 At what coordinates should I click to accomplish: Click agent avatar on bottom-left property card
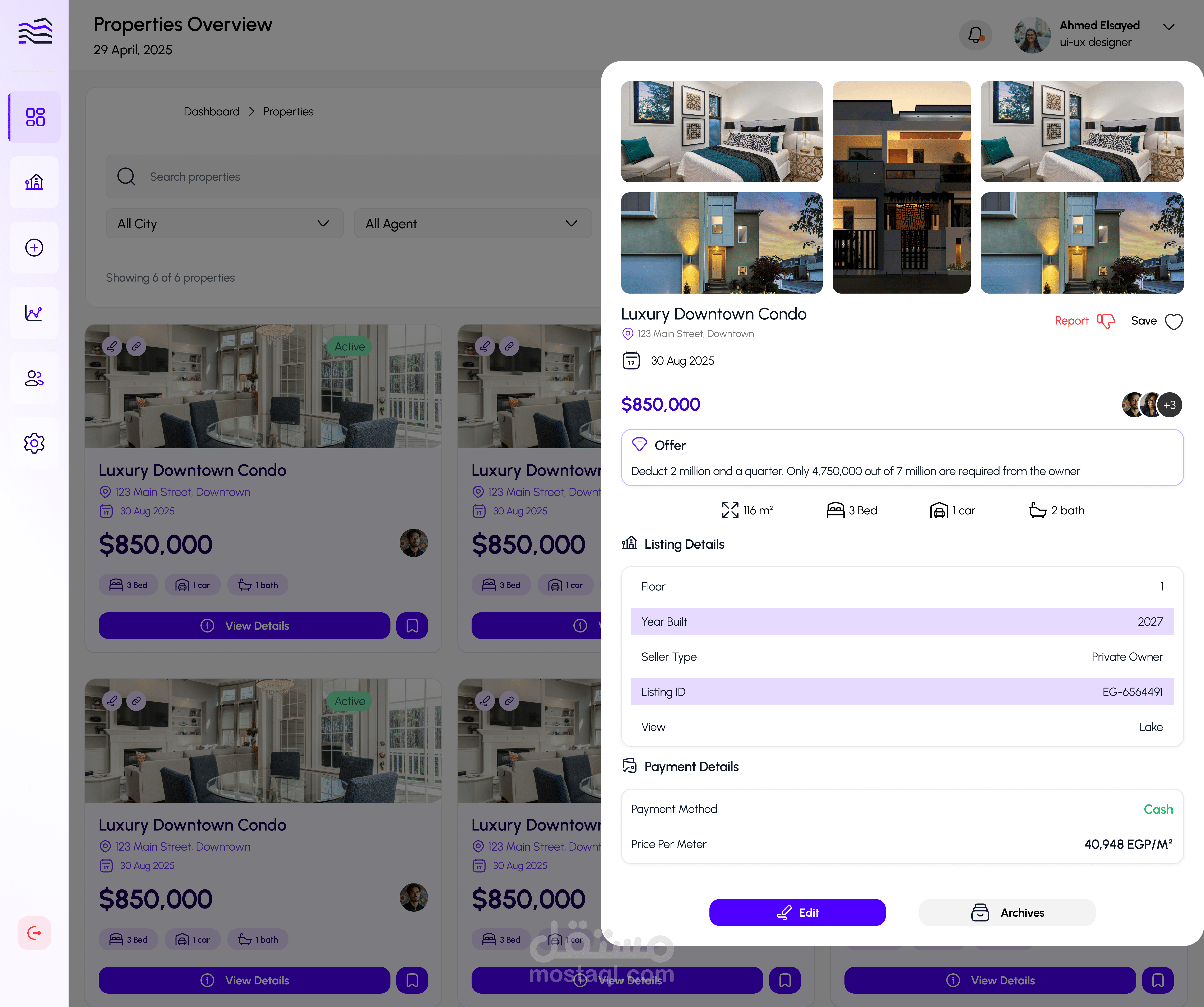click(413, 897)
